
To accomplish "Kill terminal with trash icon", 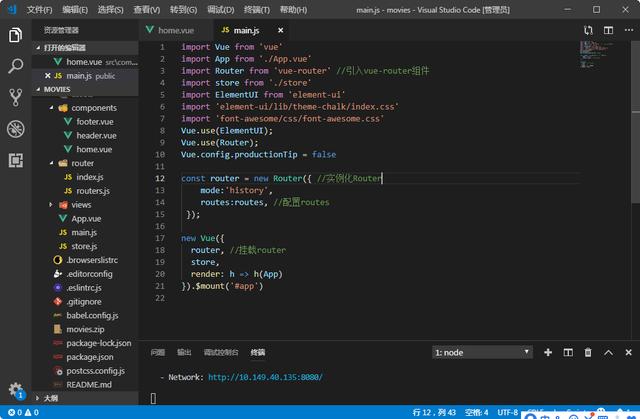I will [x=588, y=352].
